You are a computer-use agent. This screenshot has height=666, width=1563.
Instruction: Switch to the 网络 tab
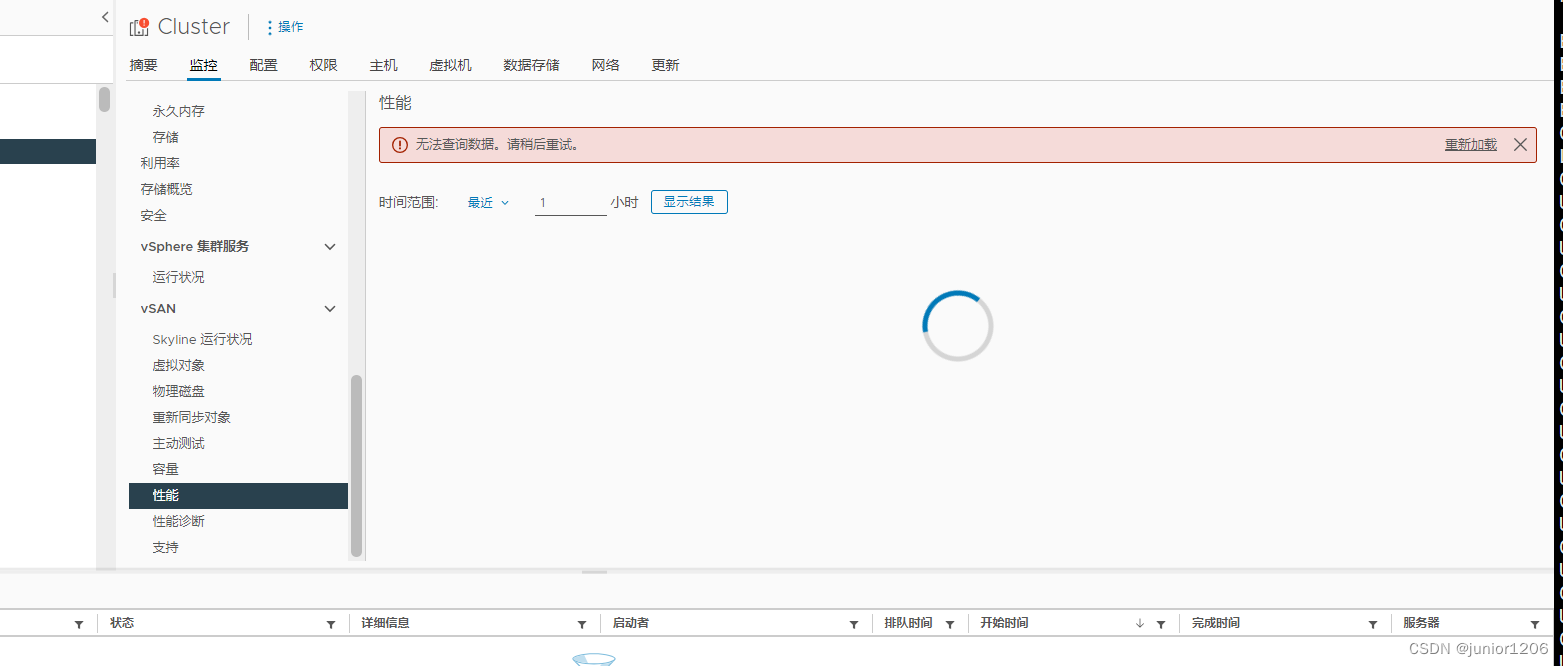coord(606,65)
